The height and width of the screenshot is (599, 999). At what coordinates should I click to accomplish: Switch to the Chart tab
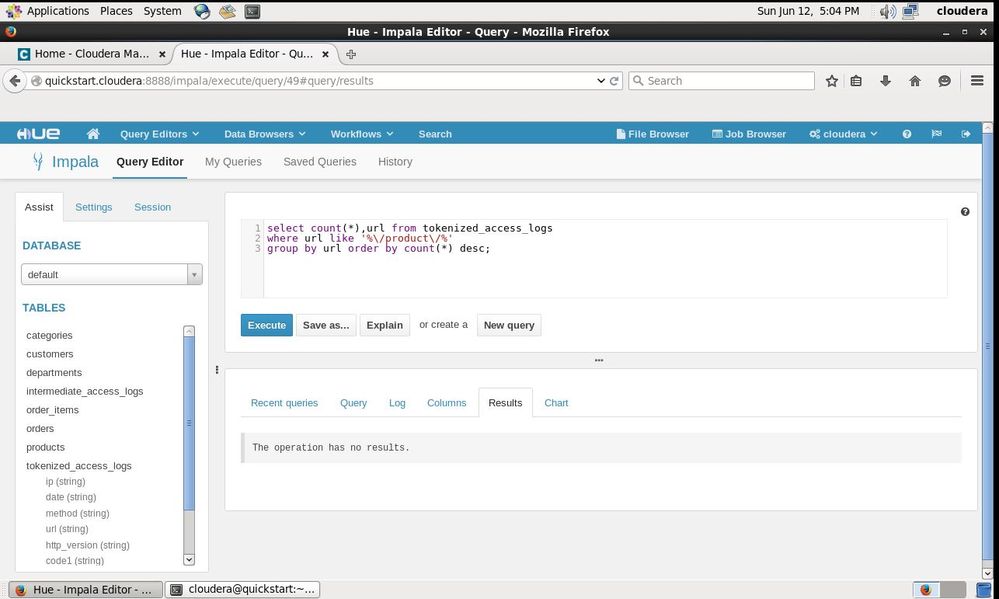pyautogui.click(x=556, y=403)
